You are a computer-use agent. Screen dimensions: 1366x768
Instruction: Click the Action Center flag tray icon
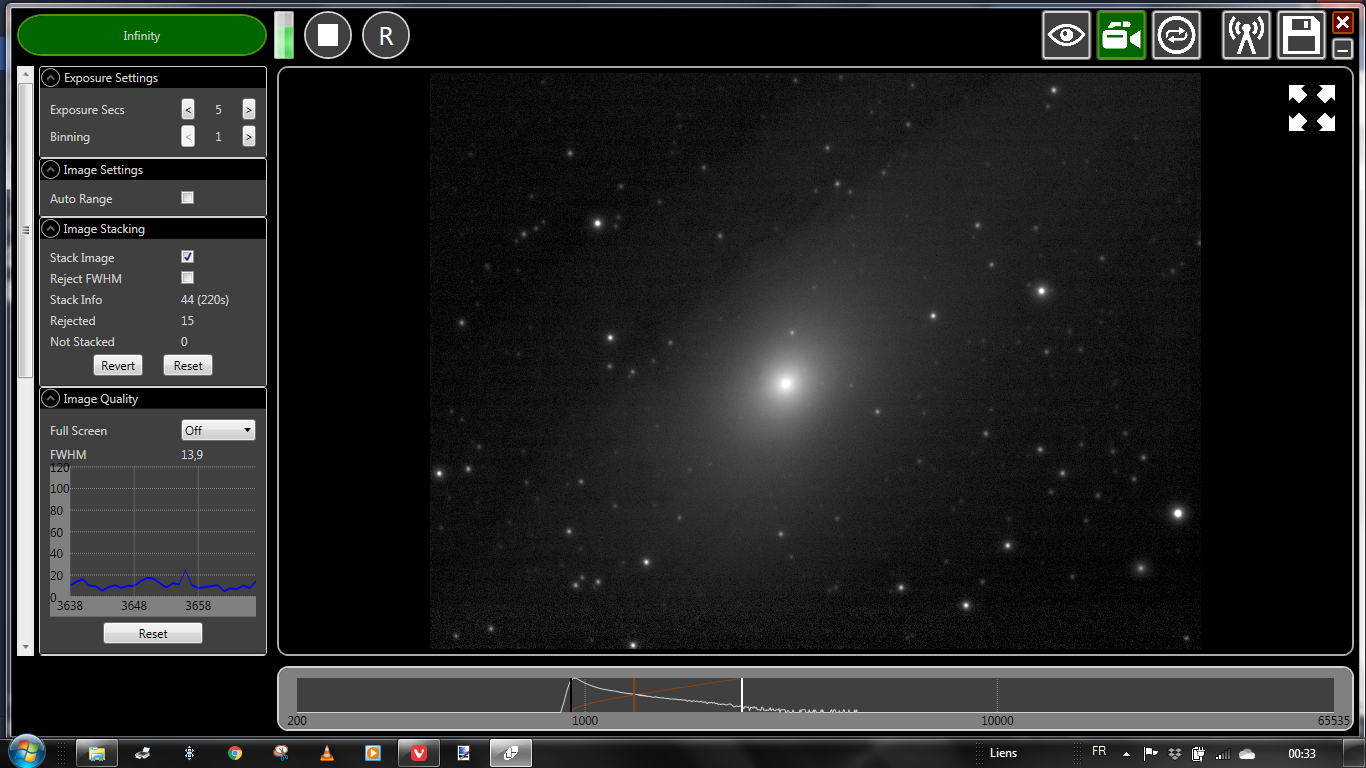pyautogui.click(x=1151, y=753)
